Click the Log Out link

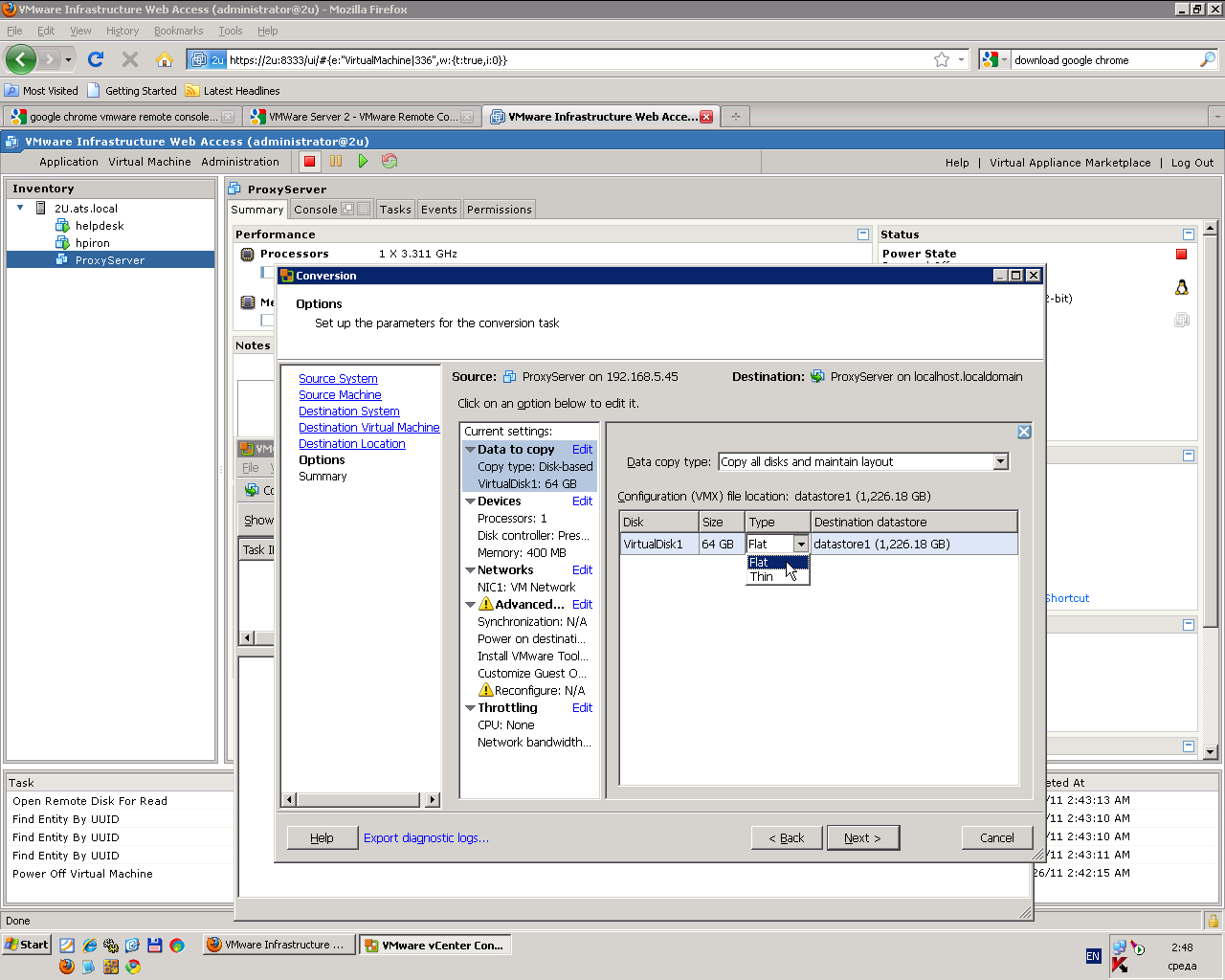1192,163
